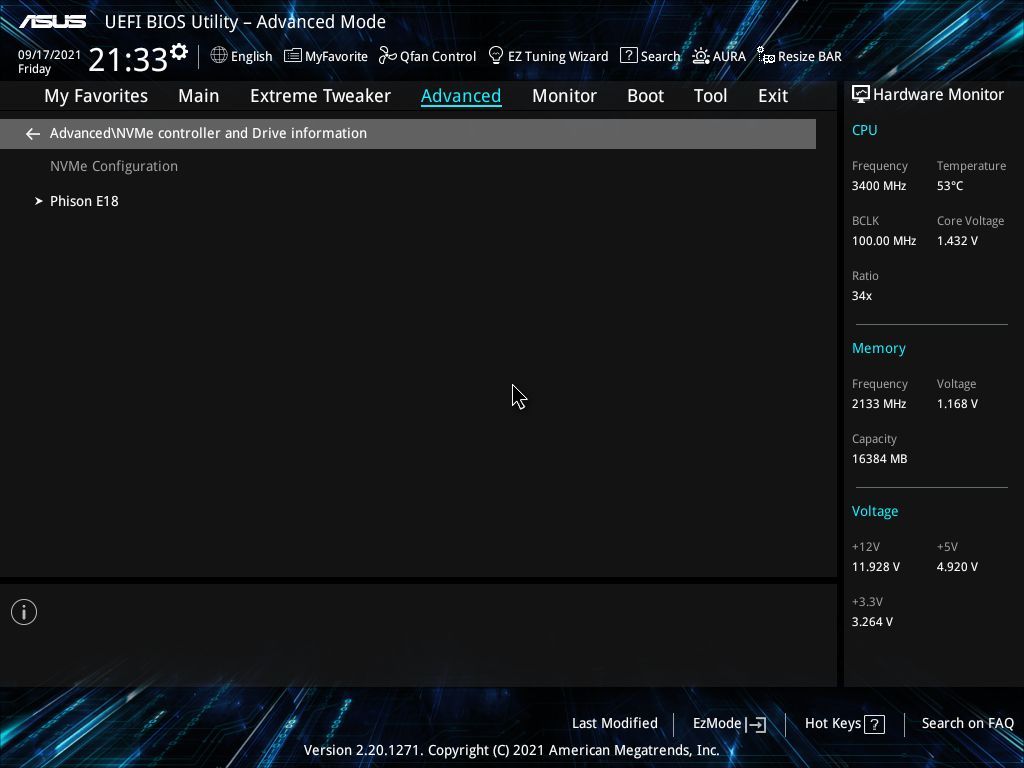The width and height of the screenshot is (1024, 768).
Task: Click the memory frequency 2133 MHz value
Action: (878, 404)
